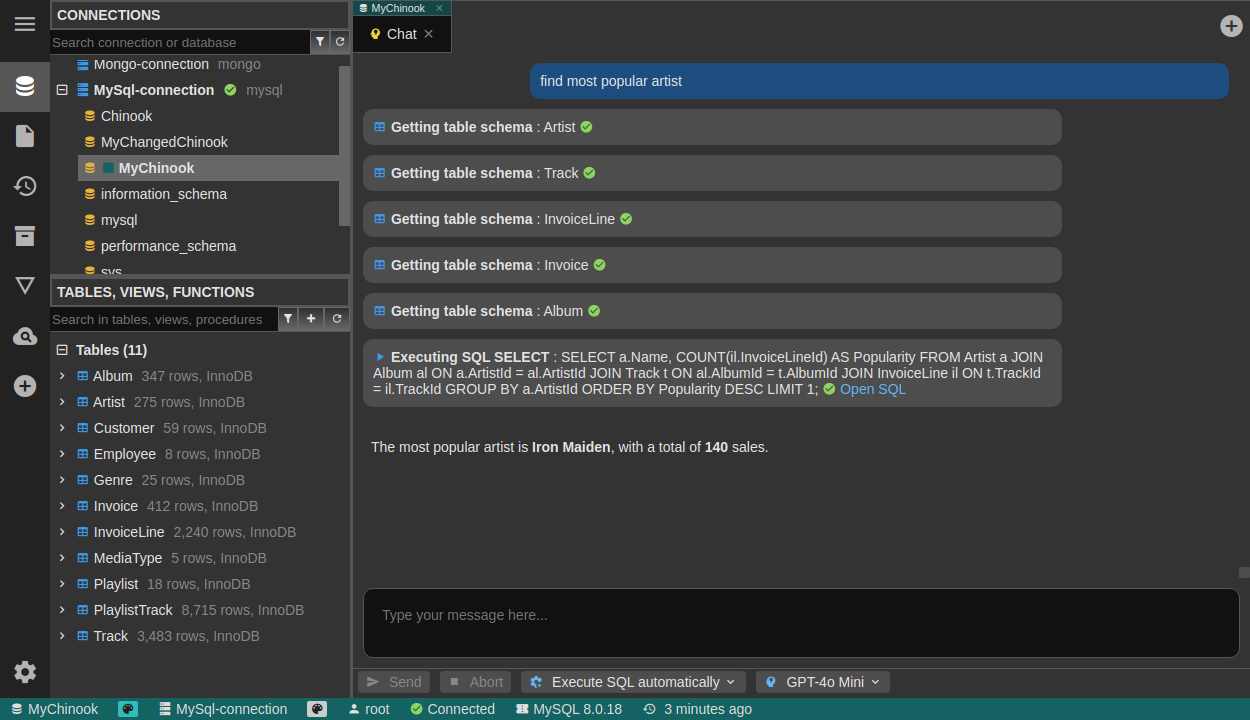This screenshot has width=1250, height=720.
Task: Select the Chinook database
Action: coord(127,116)
